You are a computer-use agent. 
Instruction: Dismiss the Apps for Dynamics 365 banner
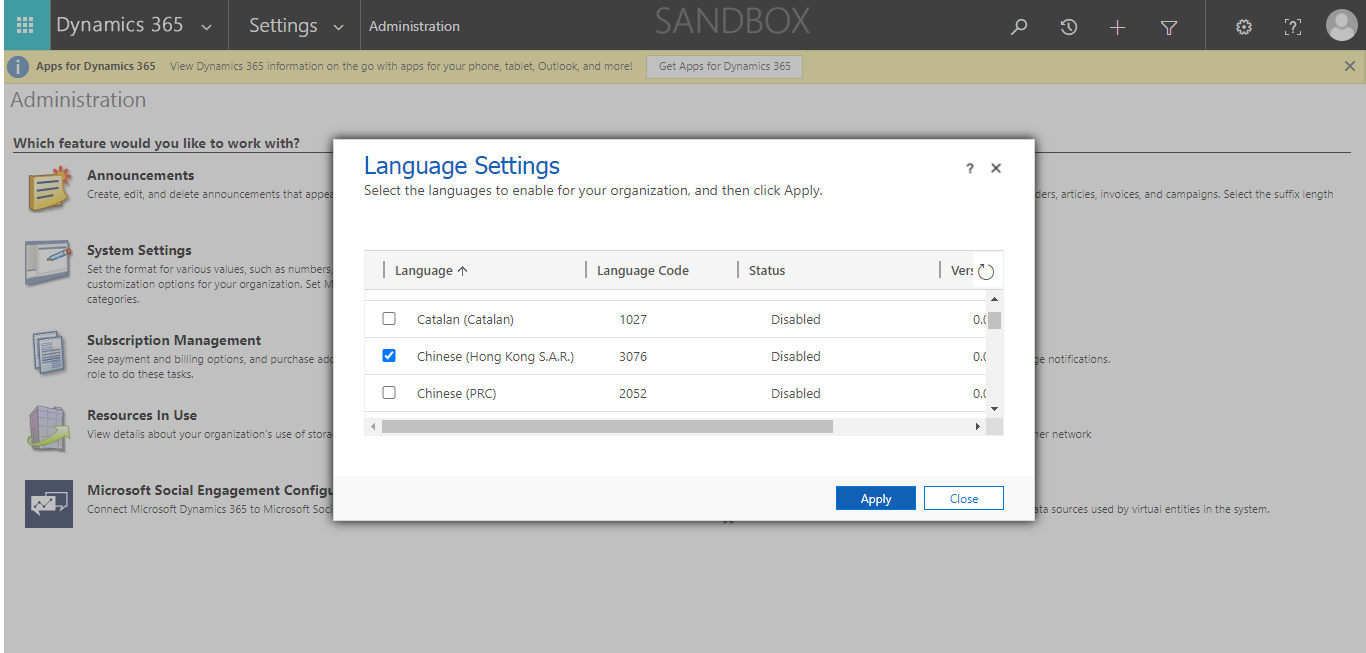1350,66
